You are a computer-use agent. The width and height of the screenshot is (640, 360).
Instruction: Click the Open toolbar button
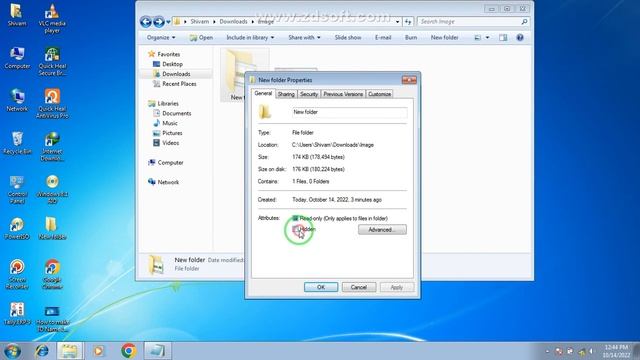tap(201, 38)
